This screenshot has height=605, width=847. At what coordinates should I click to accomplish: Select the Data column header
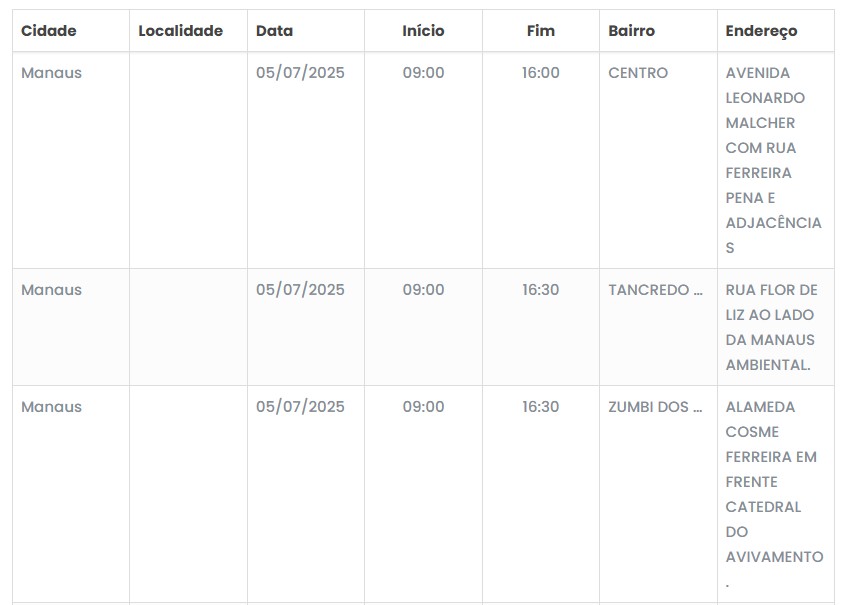point(275,31)
